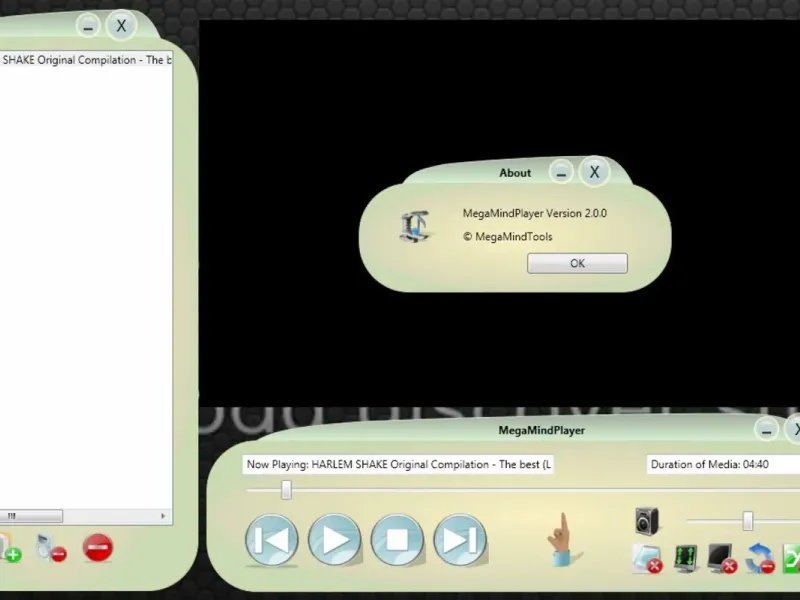Minimize the playlist window
The height and width of the screenshot is (600, 800).
(x=88, y=26)
